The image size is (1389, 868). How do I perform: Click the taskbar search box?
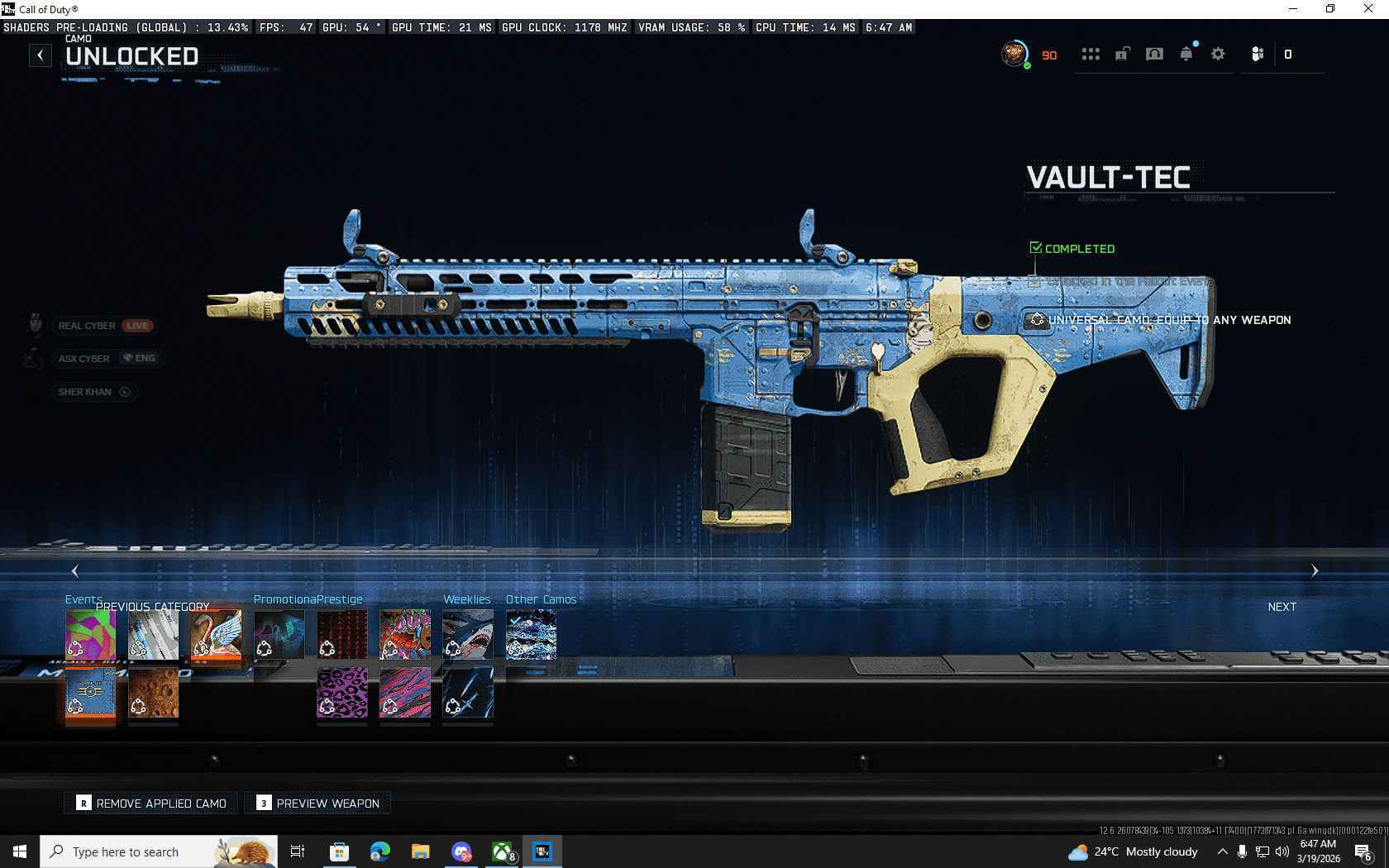point(159,851)
